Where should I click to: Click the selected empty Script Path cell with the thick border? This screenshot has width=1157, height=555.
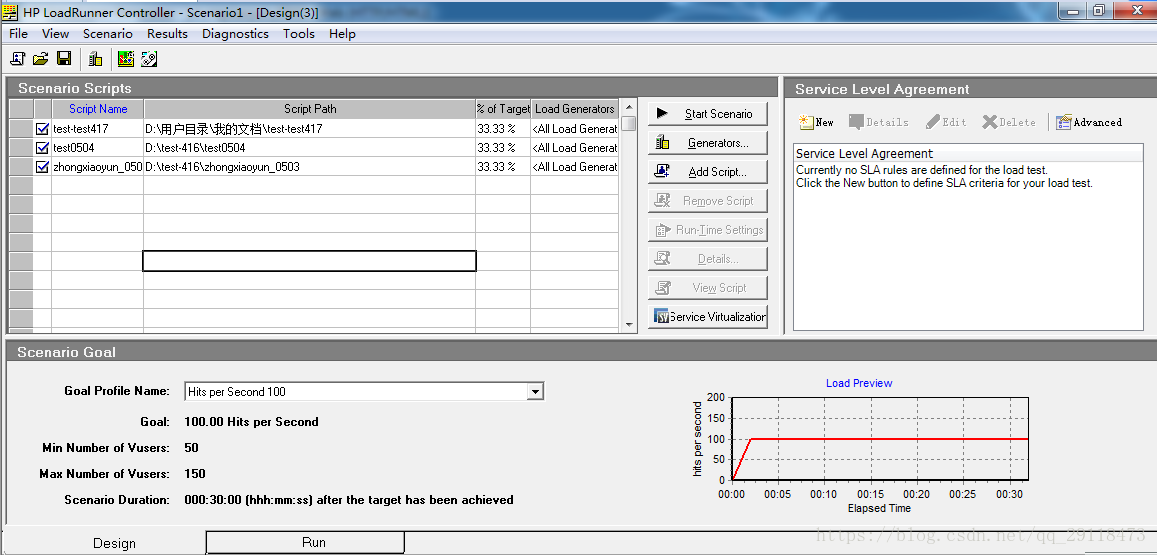(x=309, y=261)
